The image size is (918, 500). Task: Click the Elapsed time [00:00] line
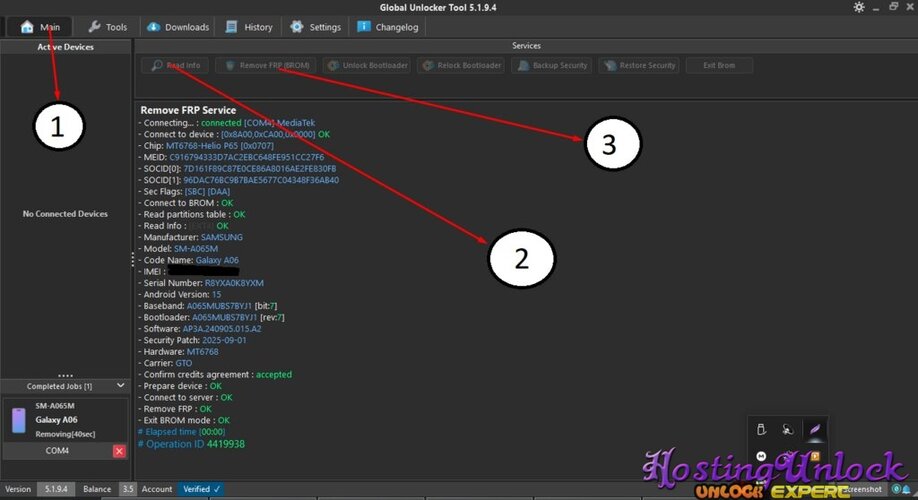coord(181,431)
